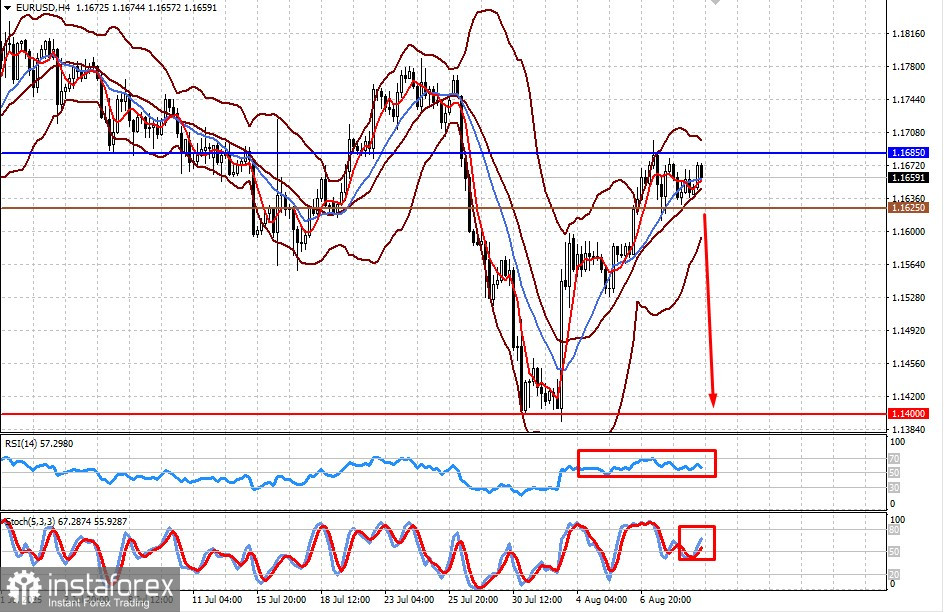Screen dimensions: 944x612
Task: Click the 11 Jul 04:00 time axis label
Action: pyautogui.click(x=217, y=600)
